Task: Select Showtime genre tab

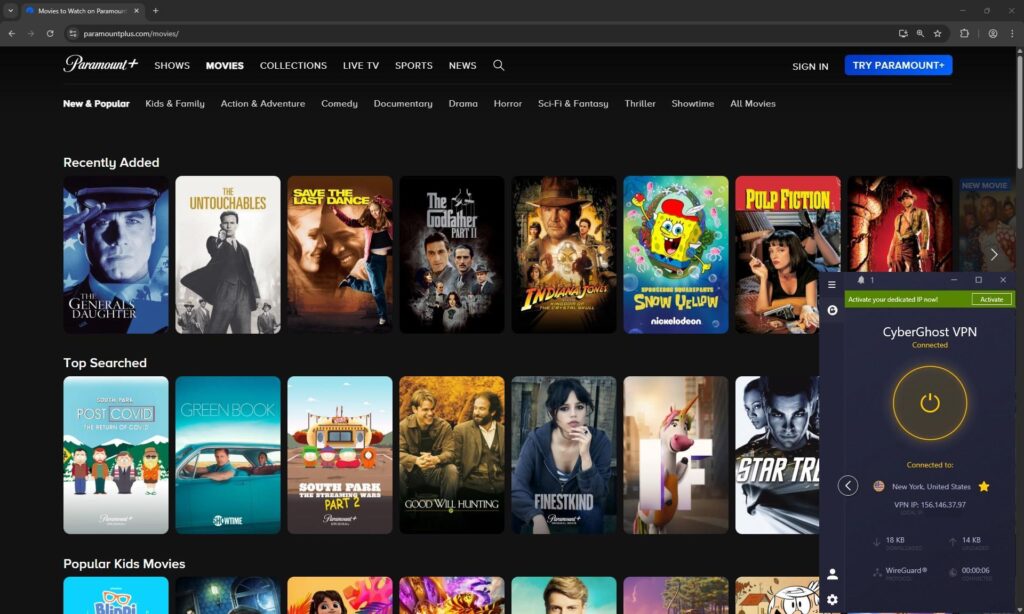Action: (692, 103)
